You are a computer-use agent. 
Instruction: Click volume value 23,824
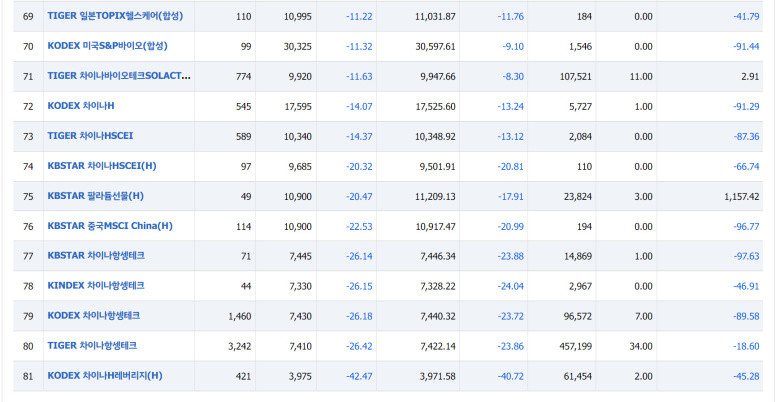coord(578,197)
